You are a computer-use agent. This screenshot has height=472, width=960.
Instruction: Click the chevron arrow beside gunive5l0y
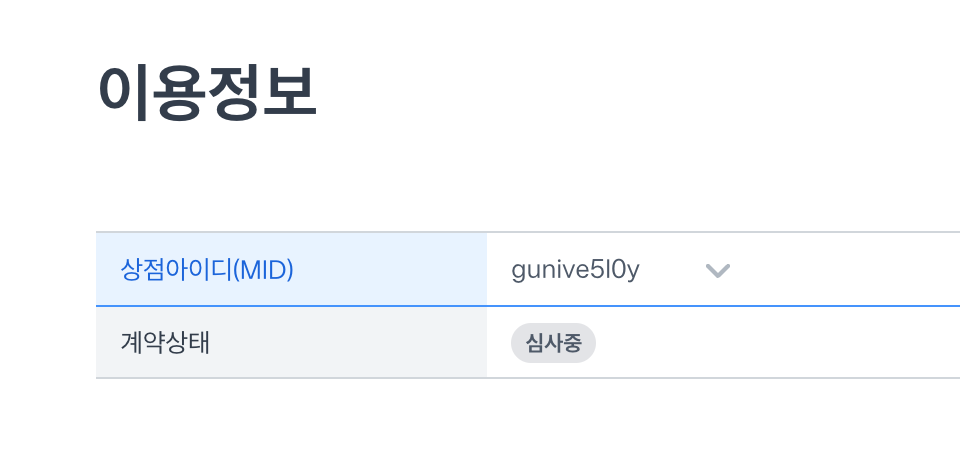pos(718,271)
